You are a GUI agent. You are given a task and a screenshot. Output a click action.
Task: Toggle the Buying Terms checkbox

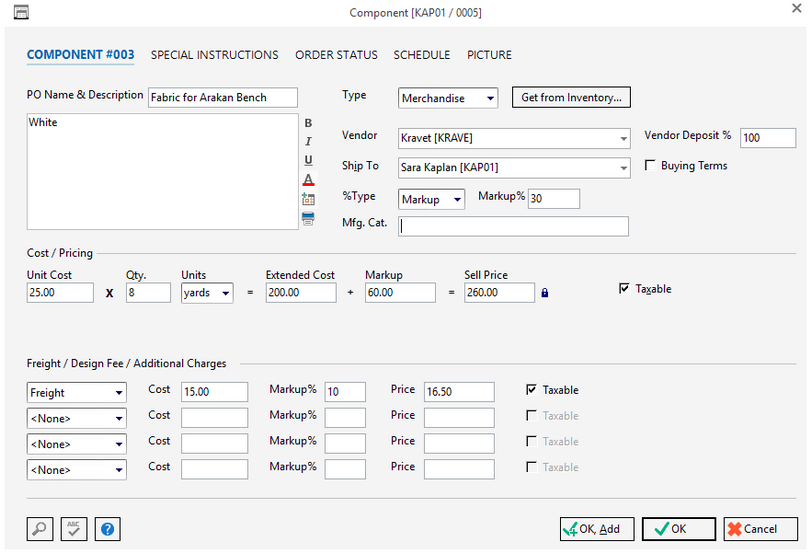click(x=649, y=165)
